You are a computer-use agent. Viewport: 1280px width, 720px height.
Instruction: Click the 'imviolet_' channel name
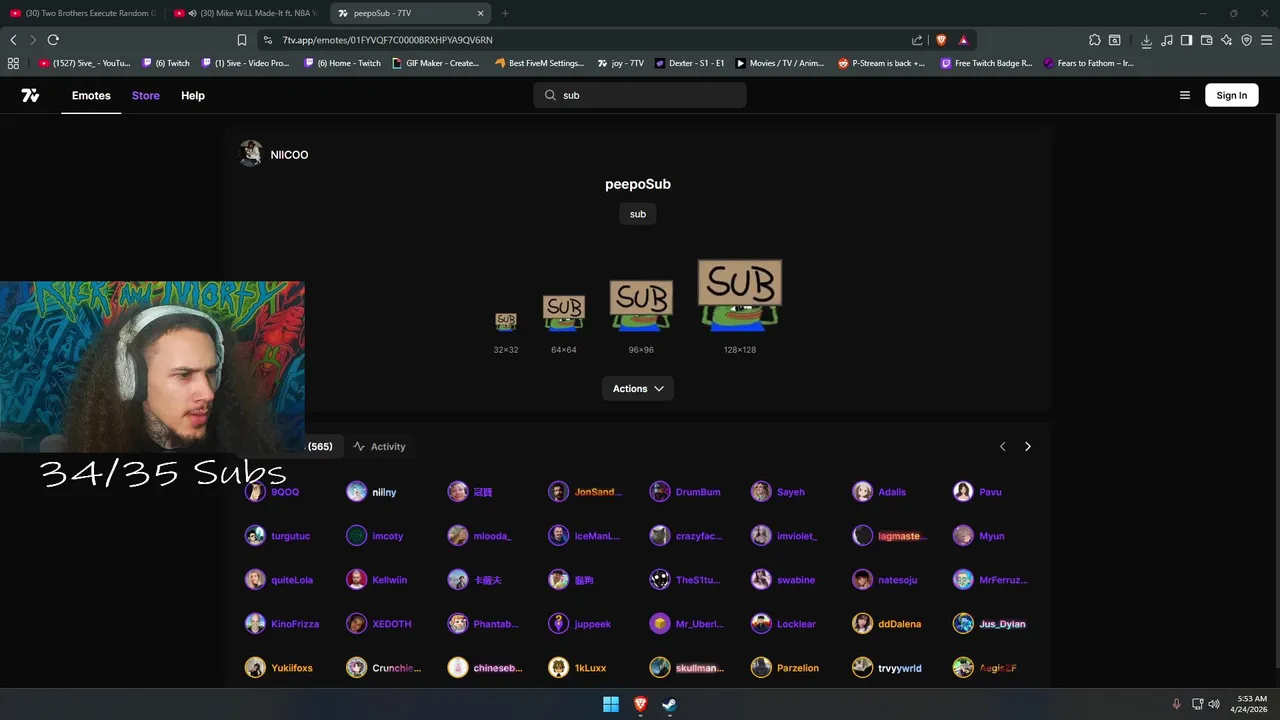coord(797,536)
